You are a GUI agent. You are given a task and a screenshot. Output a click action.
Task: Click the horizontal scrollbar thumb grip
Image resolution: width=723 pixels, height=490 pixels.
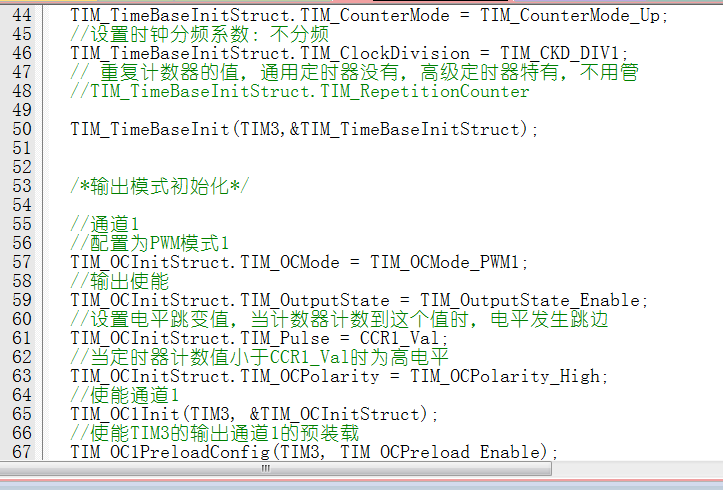[265, 467]
